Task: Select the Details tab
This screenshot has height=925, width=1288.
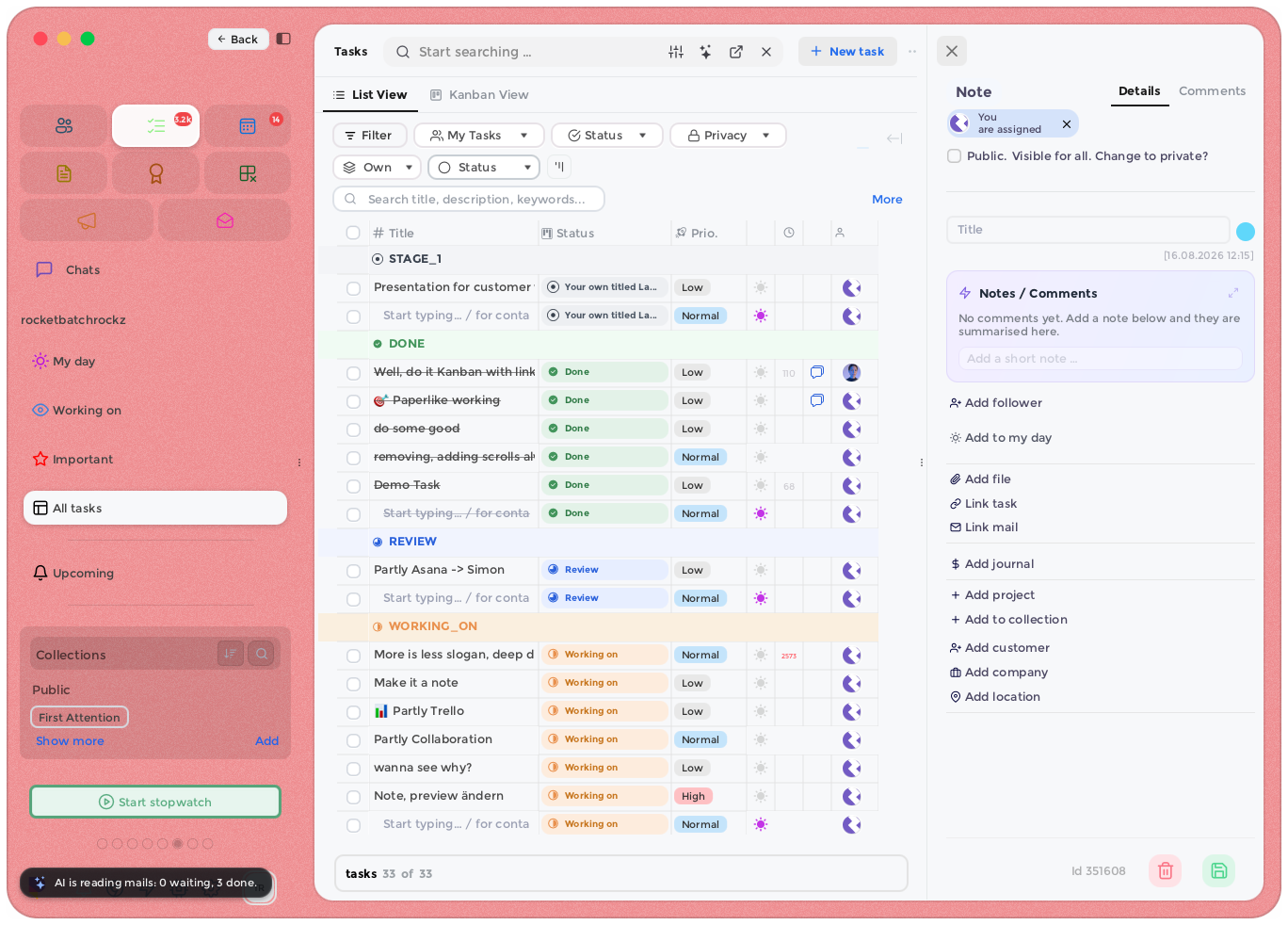Action: 1139,91
